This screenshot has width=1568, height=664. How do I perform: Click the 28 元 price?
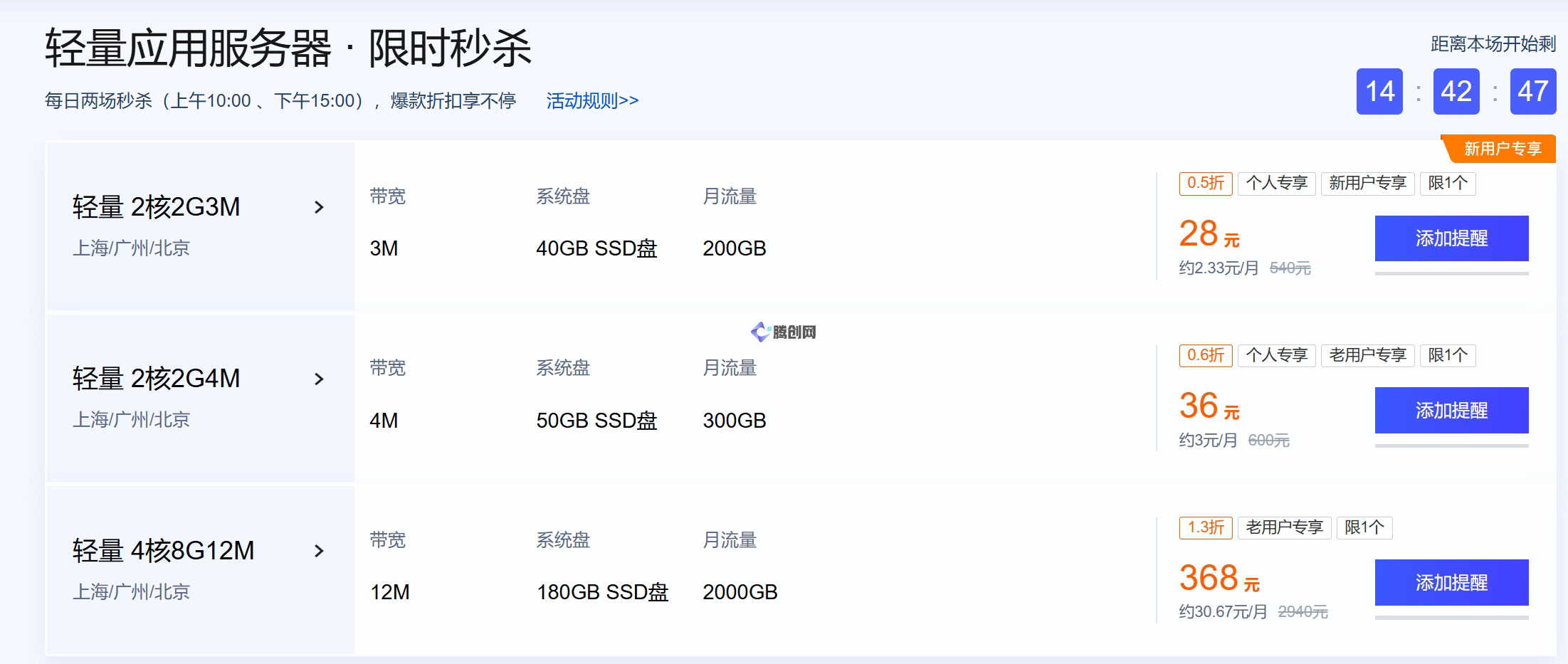coord(1209,234)
